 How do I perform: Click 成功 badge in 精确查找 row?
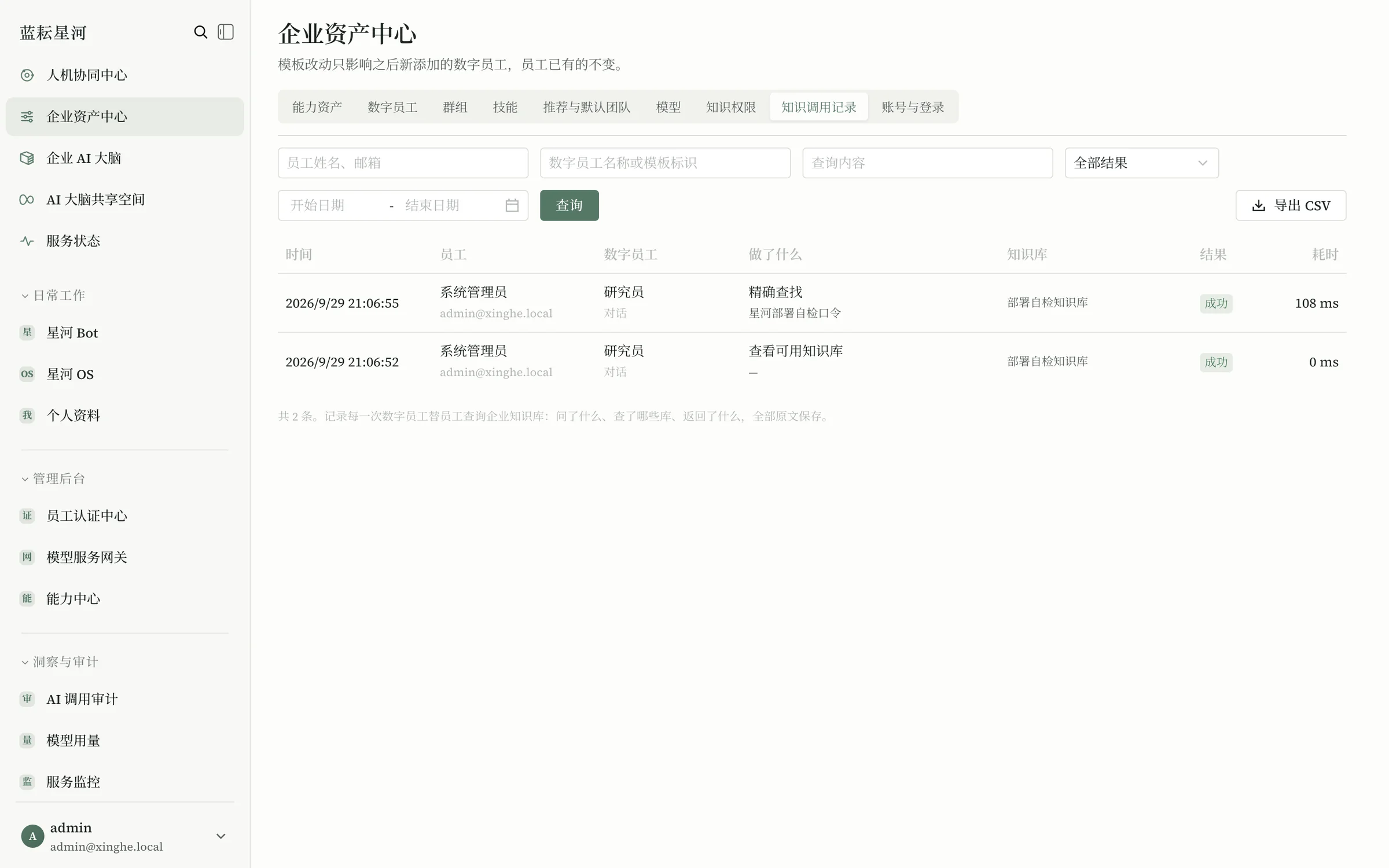1216,303
